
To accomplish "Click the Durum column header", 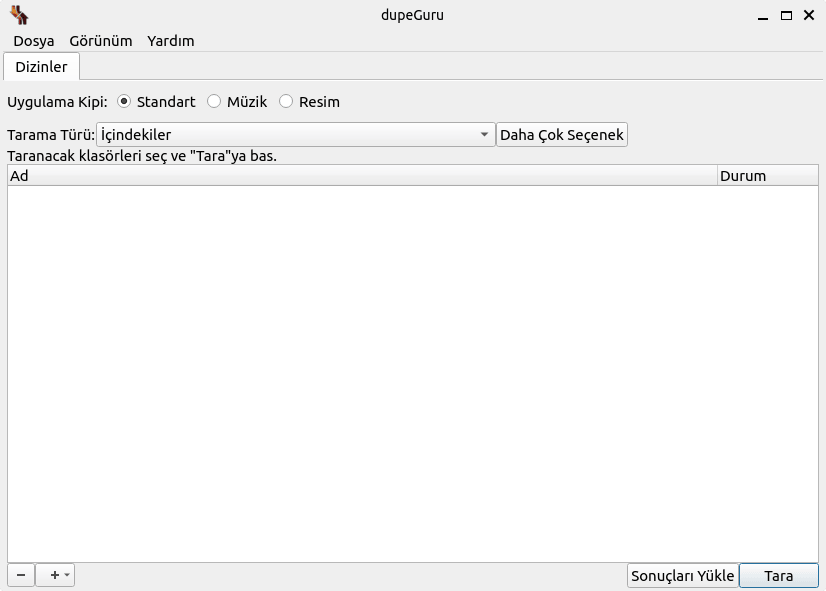I will 767,176.
